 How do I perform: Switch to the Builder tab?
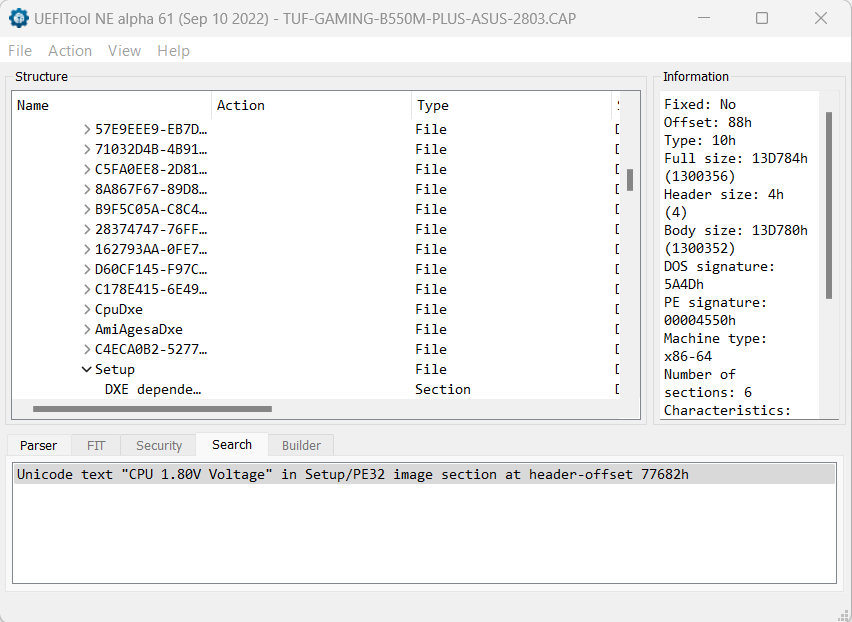point(301,445)
